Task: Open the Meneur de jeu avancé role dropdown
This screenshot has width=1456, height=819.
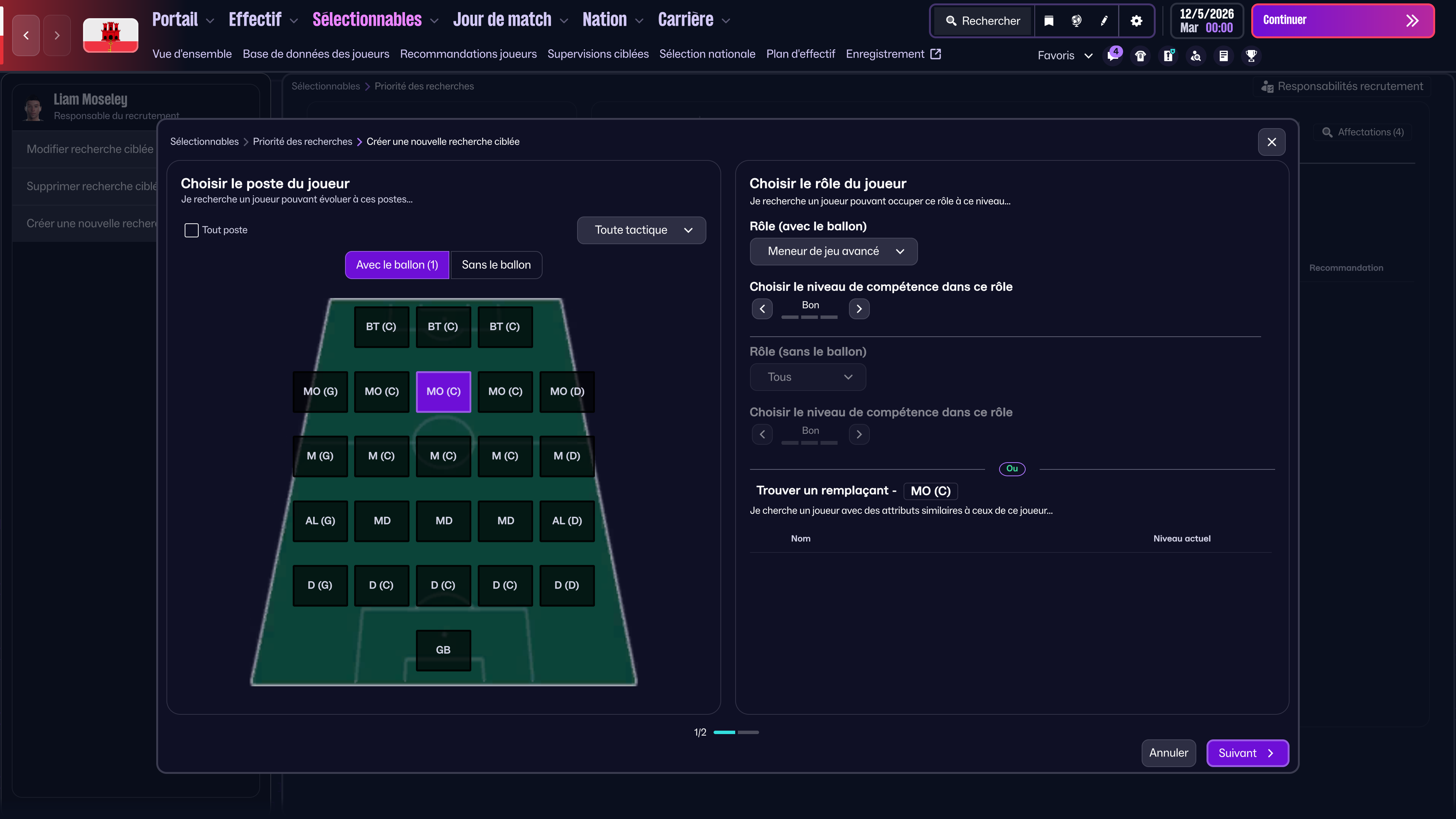Action: (834, 251)
